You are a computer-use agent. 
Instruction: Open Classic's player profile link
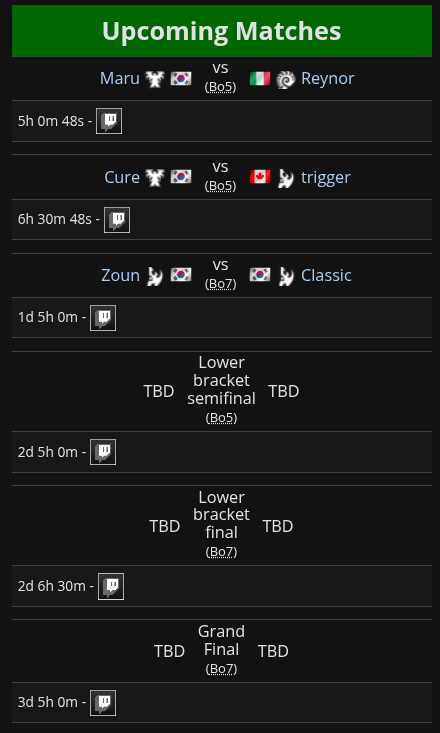(326, 275)
